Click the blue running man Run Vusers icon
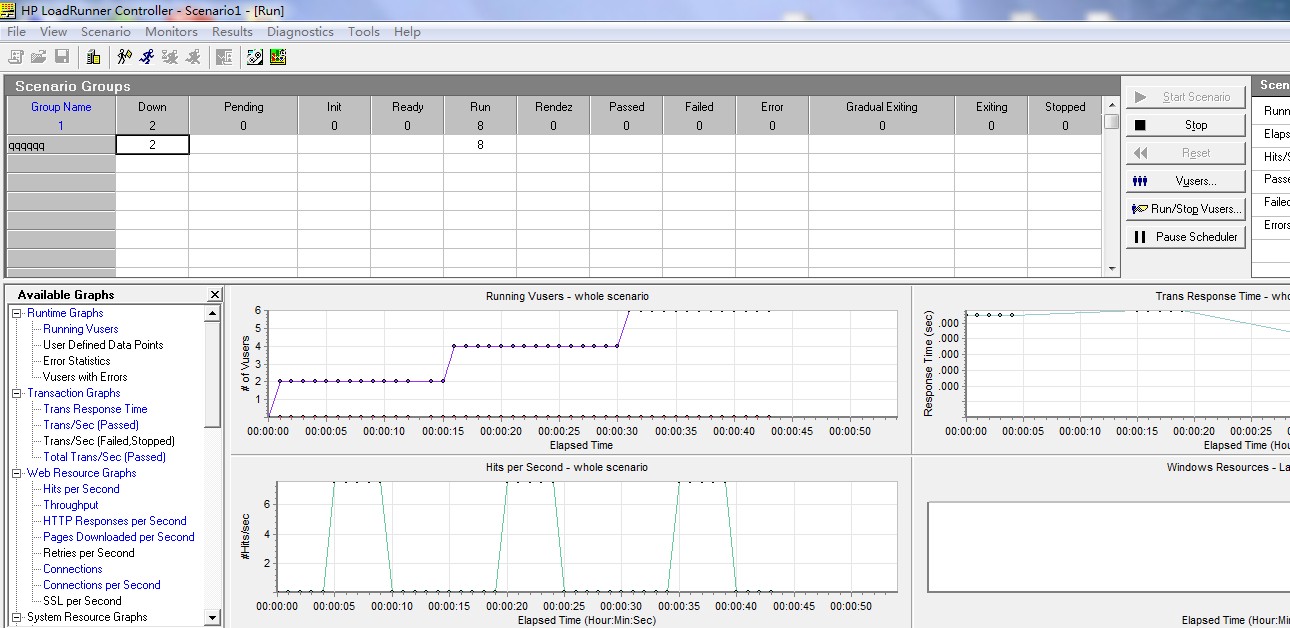The width and height of the screenshot is (1290, 628). tap(147, 57)
